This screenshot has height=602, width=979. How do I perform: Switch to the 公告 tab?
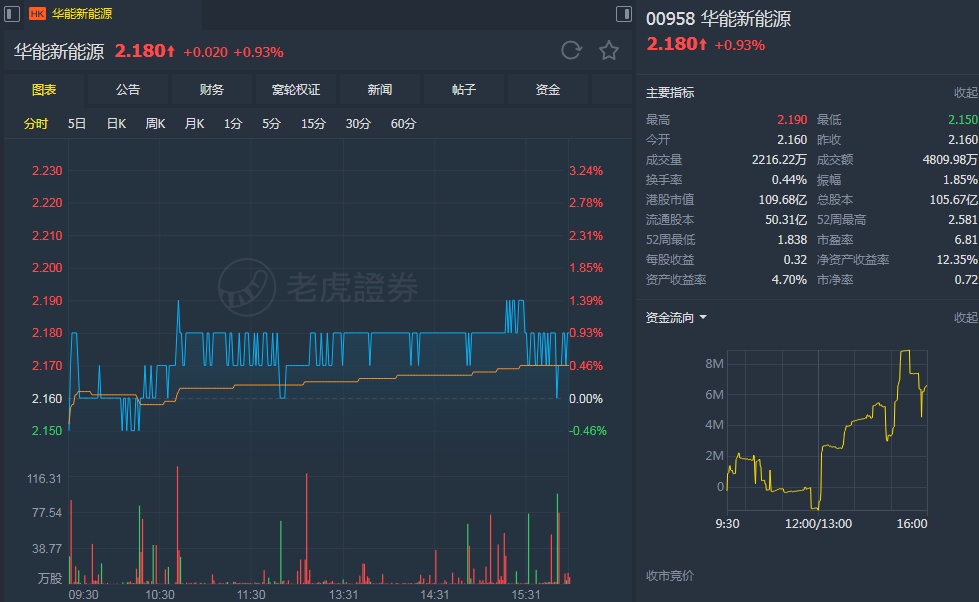click(128, 90)
